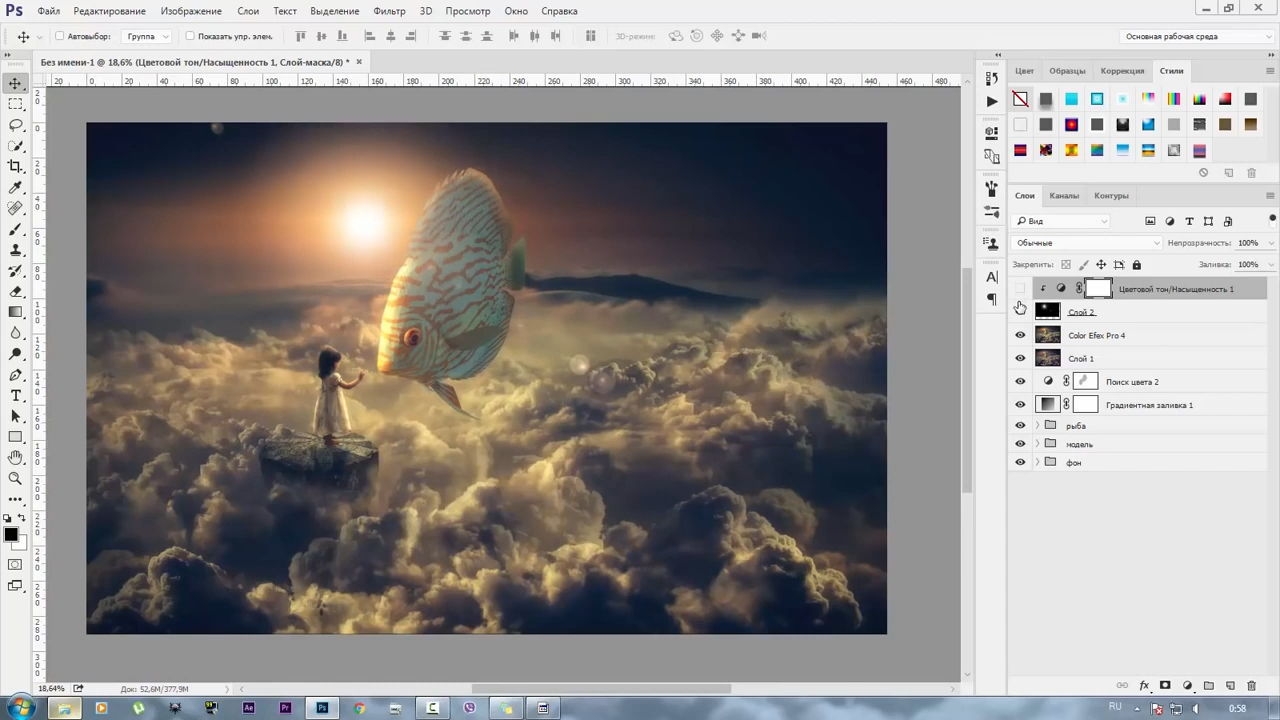Create a new adjustment layer icon
Image resolution: width=1280 pixels, height=720 pixels.
pyautogui.click(x=1187, y=686)
